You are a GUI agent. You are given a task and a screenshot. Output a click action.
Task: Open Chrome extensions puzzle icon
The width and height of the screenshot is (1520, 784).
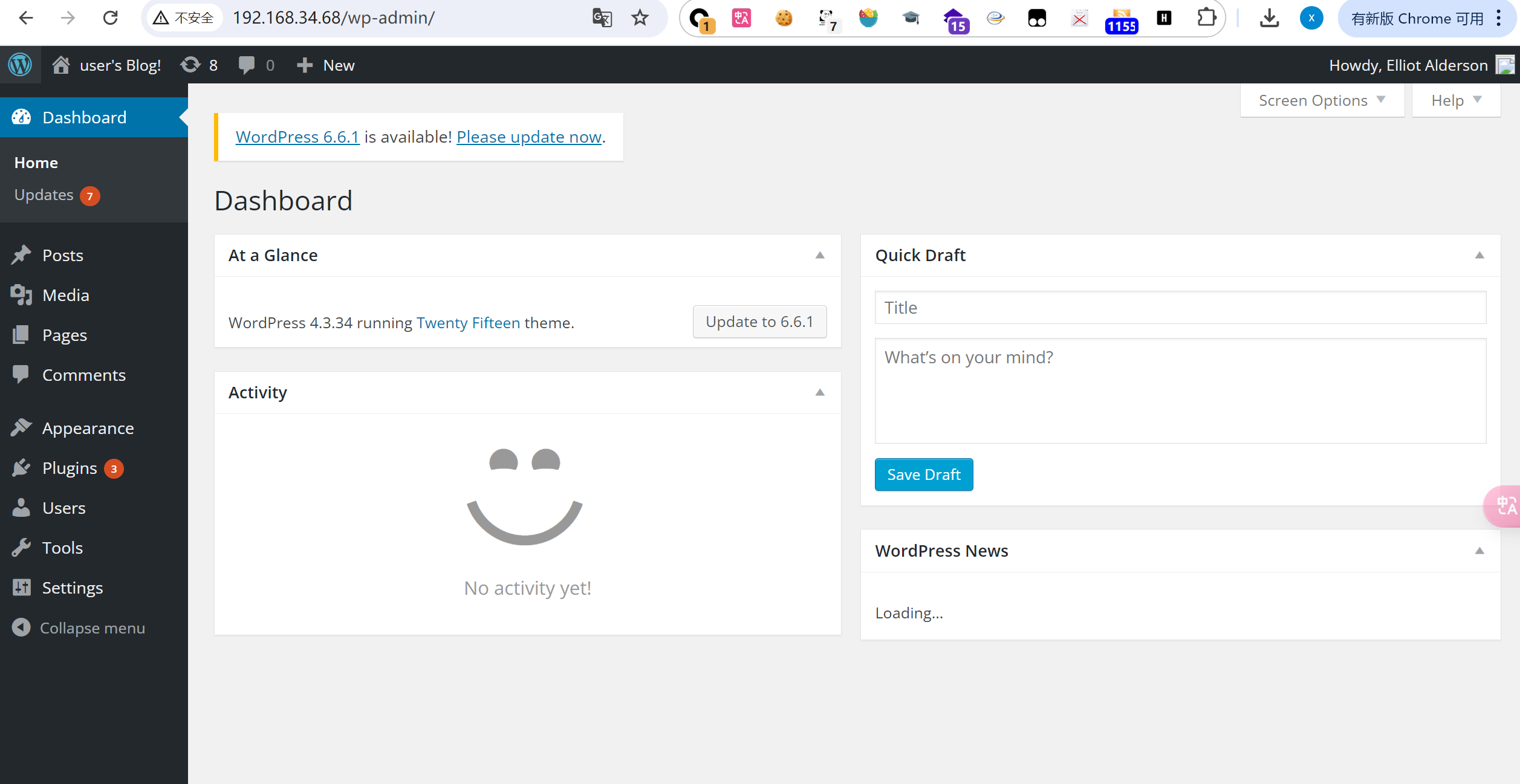pyautogui.click(x=1206, y=18)
